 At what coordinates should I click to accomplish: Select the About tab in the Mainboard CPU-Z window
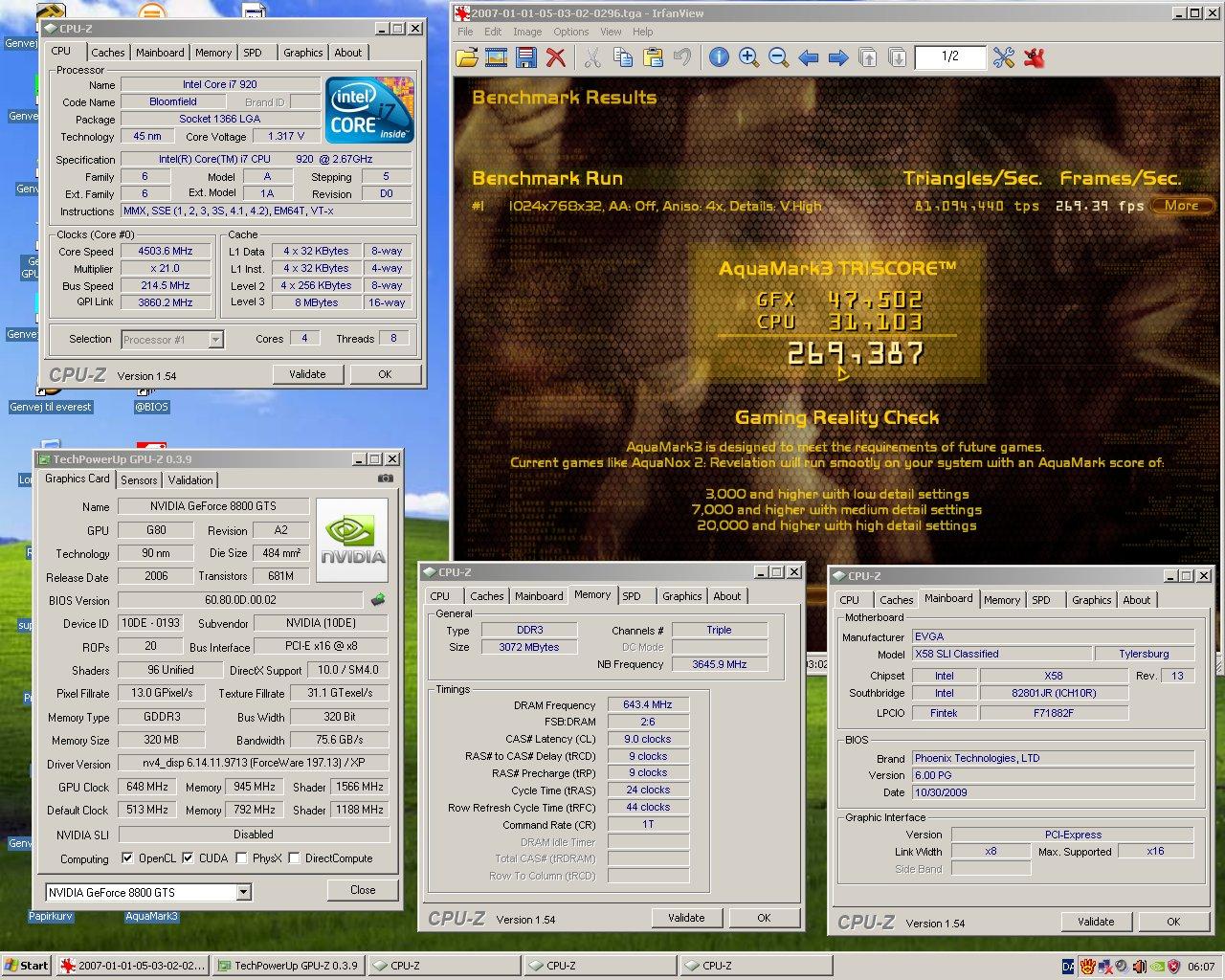[x=1137, y=600]
